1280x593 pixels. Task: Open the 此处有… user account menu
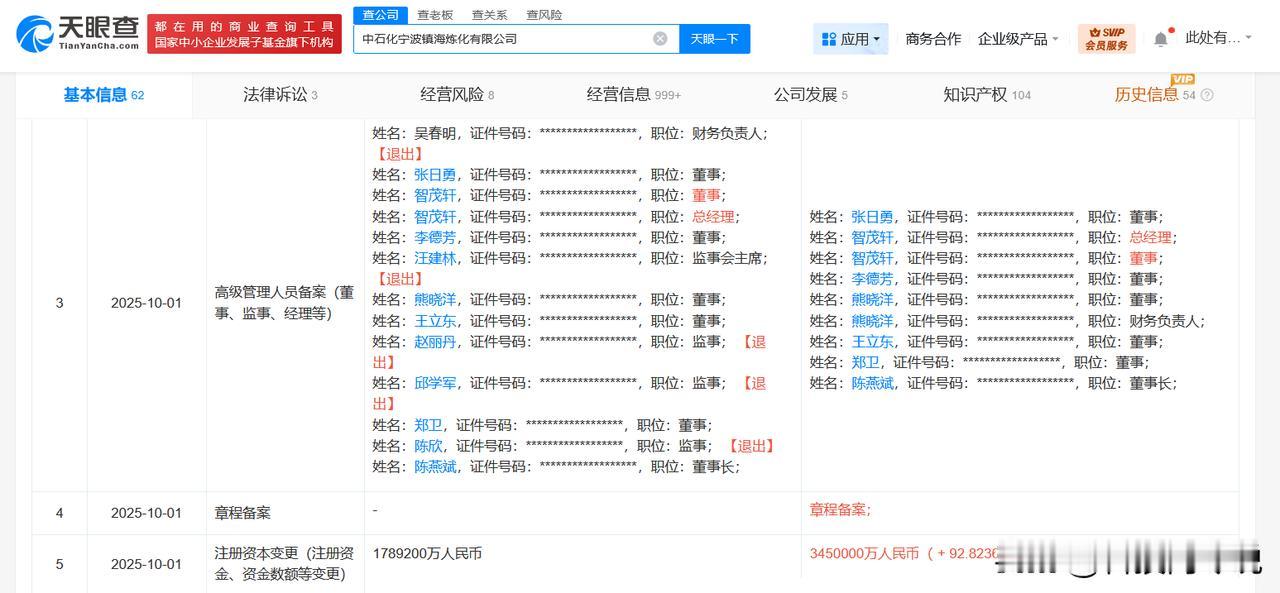(x=1218, y=38)
